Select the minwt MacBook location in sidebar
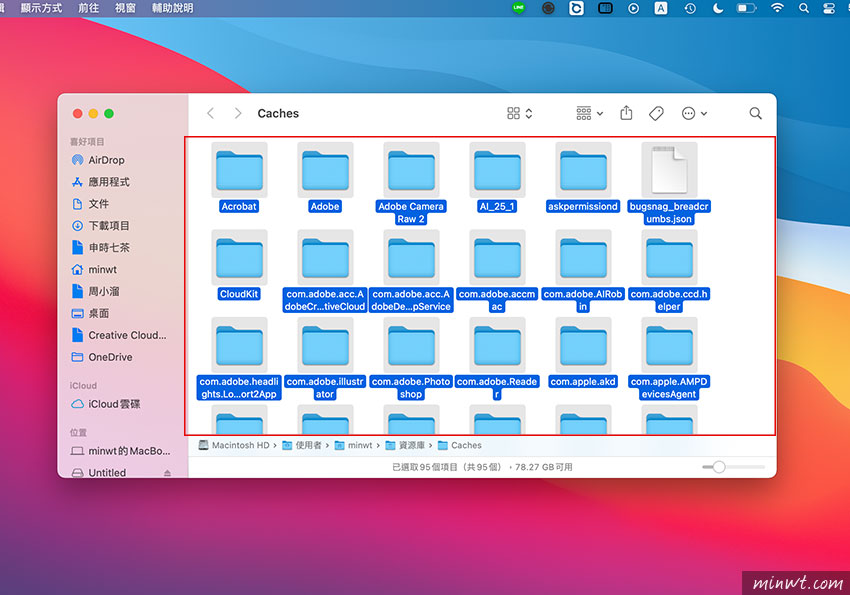The image size is (850, 595). tap(121, 451)
